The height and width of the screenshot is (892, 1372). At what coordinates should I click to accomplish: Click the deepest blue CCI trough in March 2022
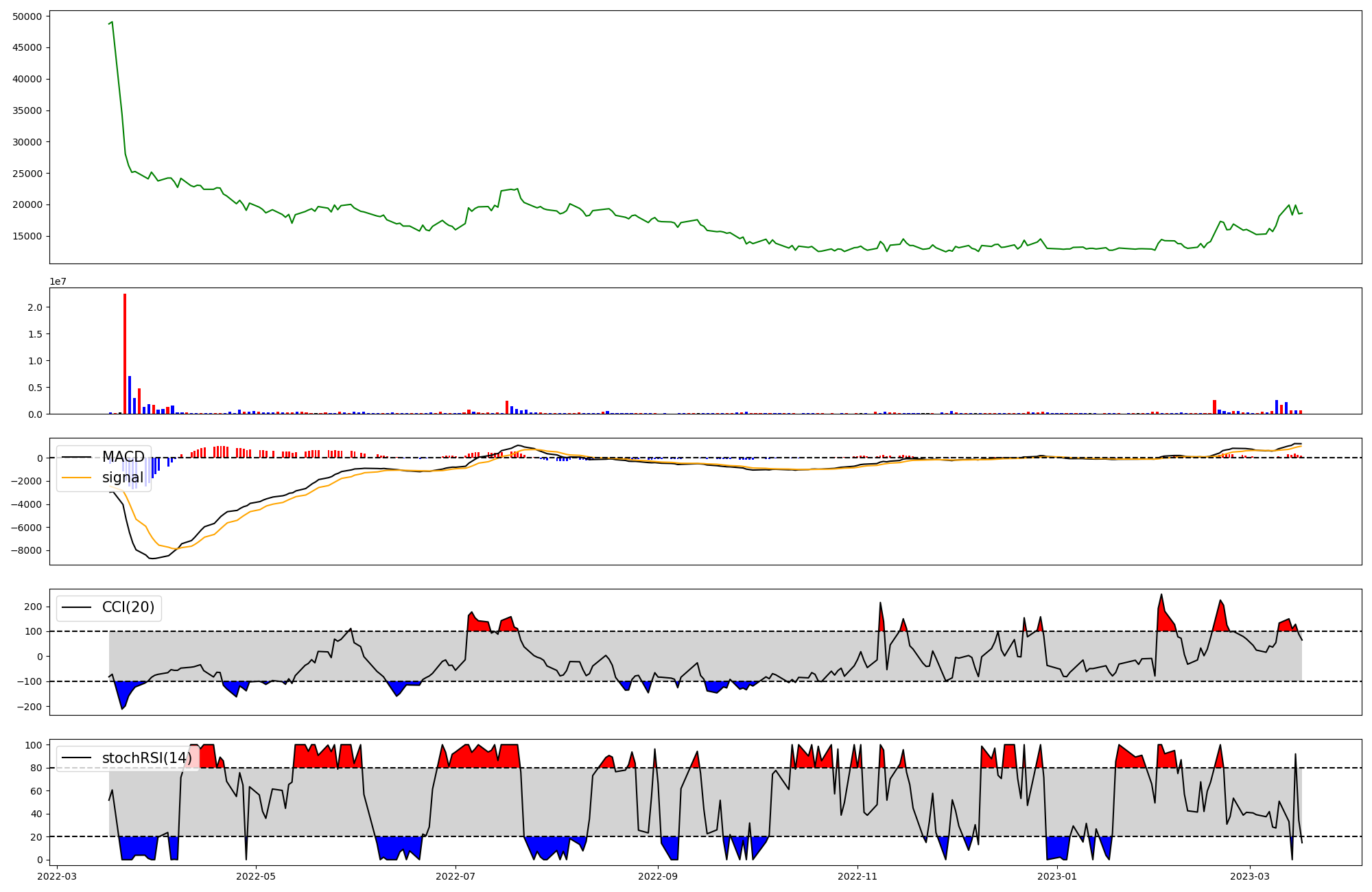[x=122, y=708]
